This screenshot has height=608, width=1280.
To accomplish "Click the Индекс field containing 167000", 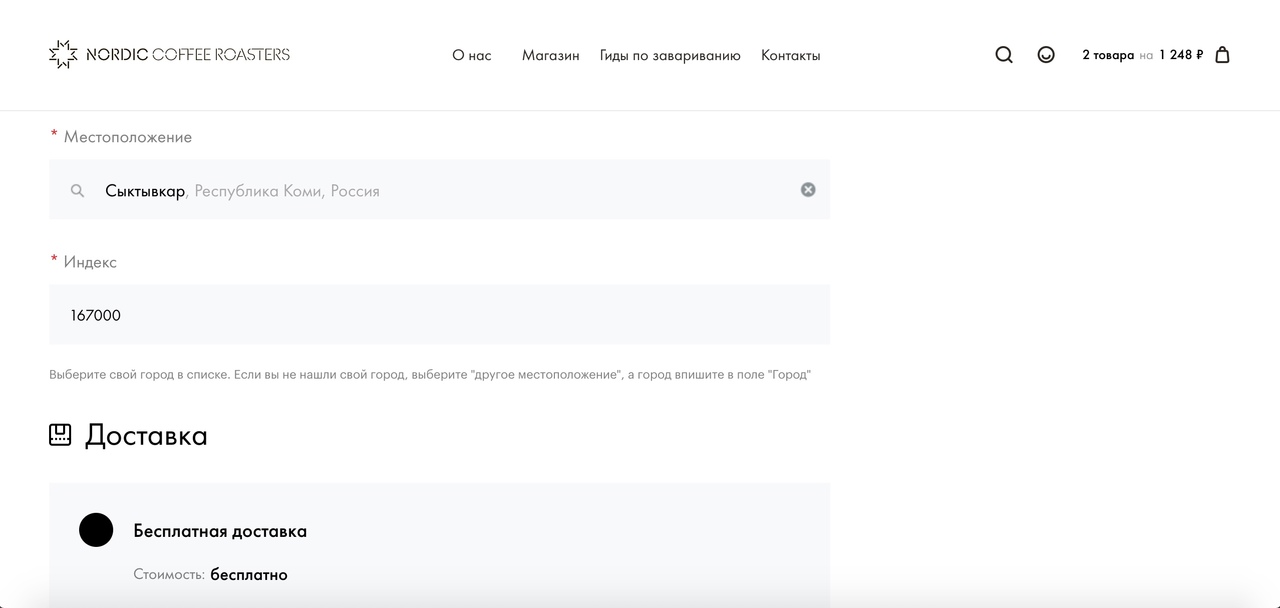I will 440,315.
